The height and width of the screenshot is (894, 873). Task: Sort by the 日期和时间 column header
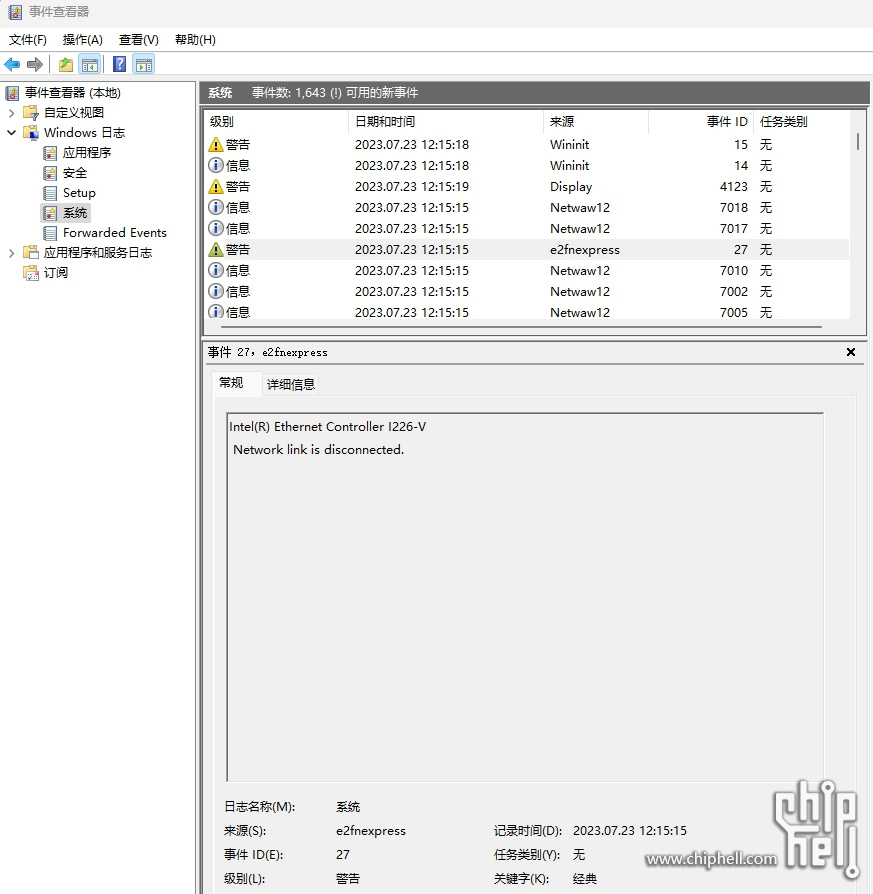[x=446, y=121]
